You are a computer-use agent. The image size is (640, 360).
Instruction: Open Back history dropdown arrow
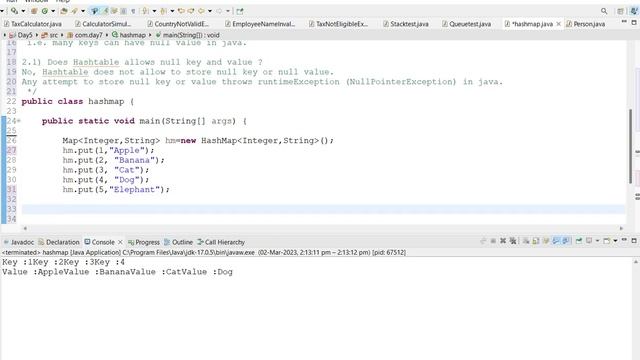210,11
